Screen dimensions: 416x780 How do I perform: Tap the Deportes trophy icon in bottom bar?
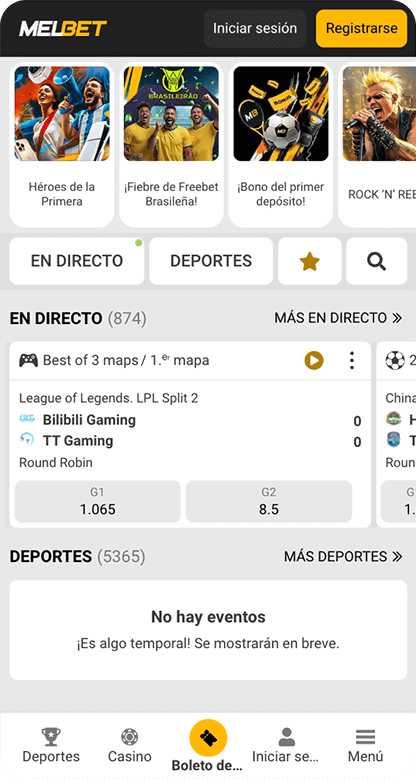pyautogui.click(x=51, y=737)
